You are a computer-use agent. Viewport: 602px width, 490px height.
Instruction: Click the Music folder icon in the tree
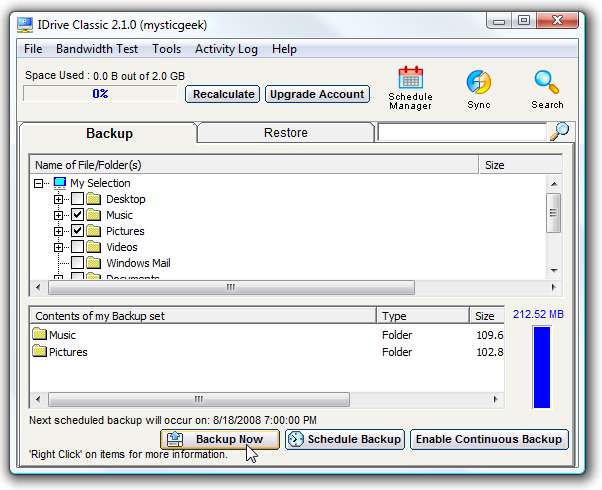pos(93,215)
